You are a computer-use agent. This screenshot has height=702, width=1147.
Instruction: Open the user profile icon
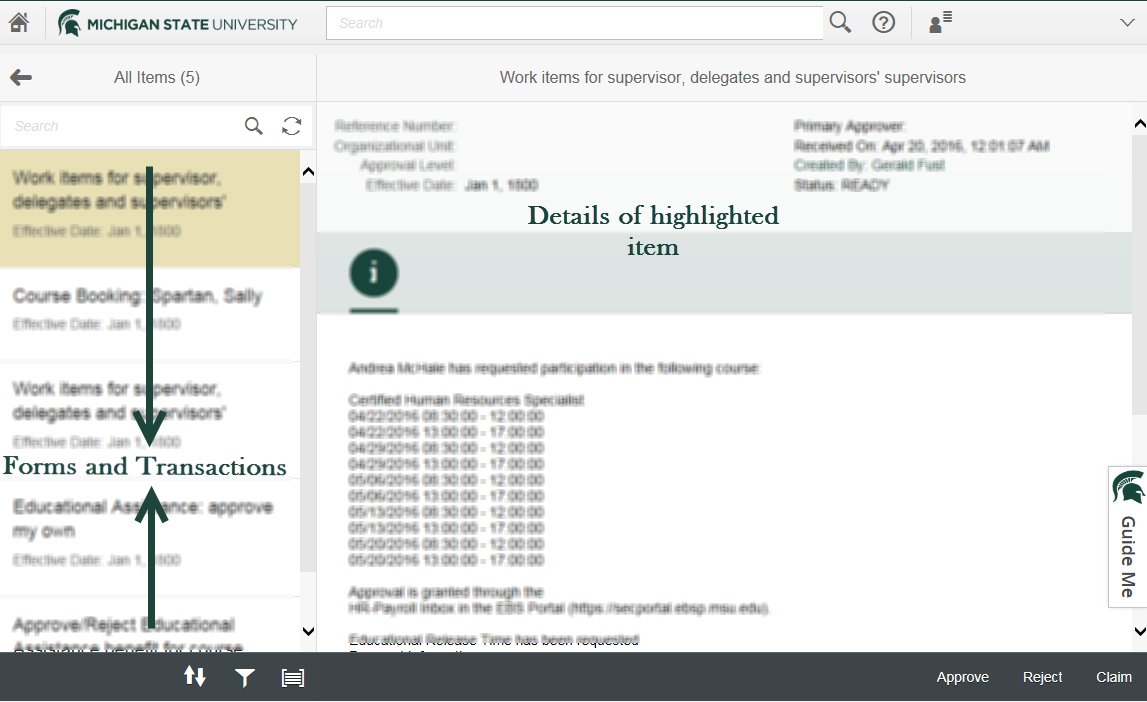(x=940, y=23)
